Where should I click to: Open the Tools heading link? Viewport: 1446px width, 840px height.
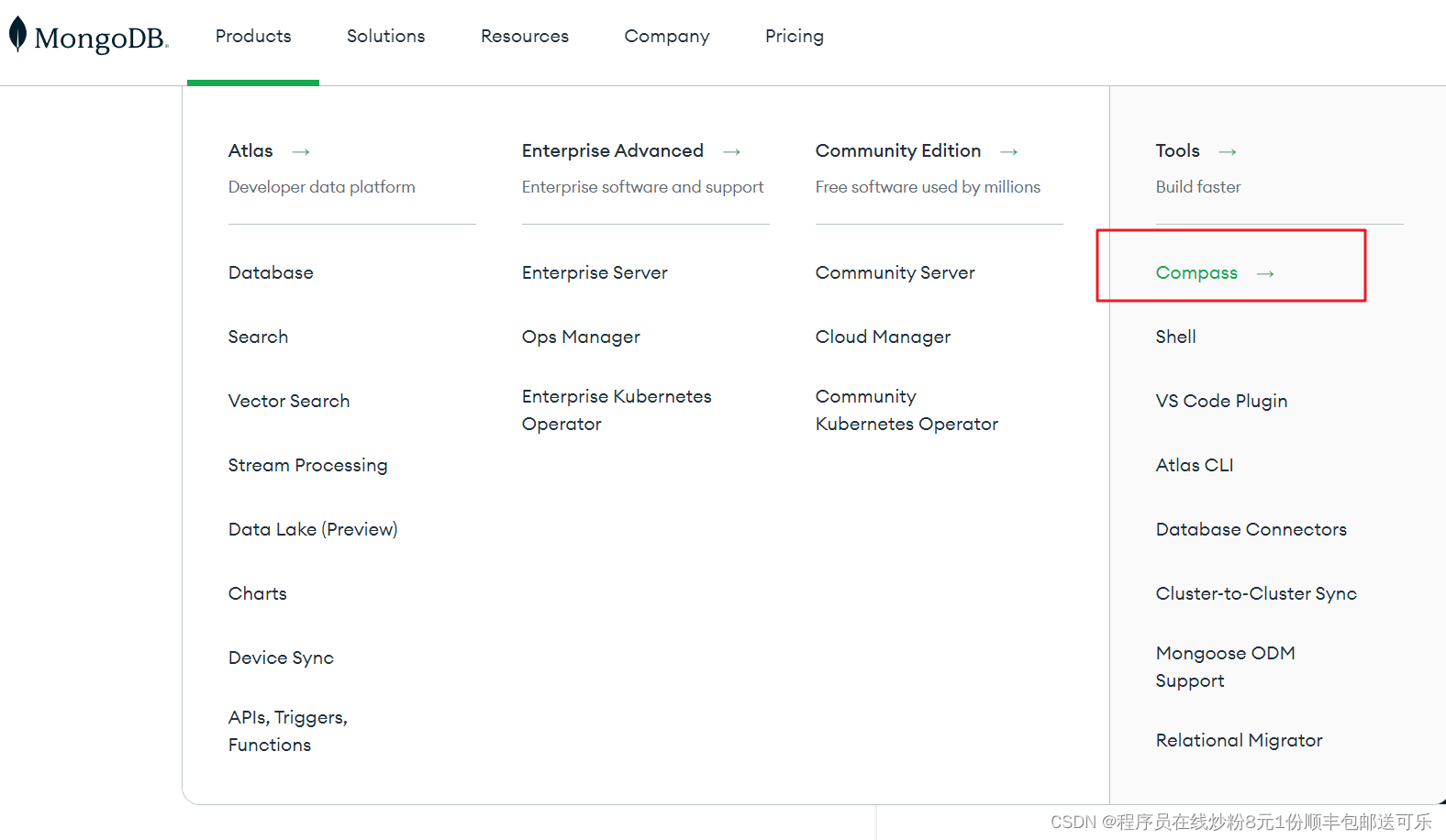pos(1177,150)
